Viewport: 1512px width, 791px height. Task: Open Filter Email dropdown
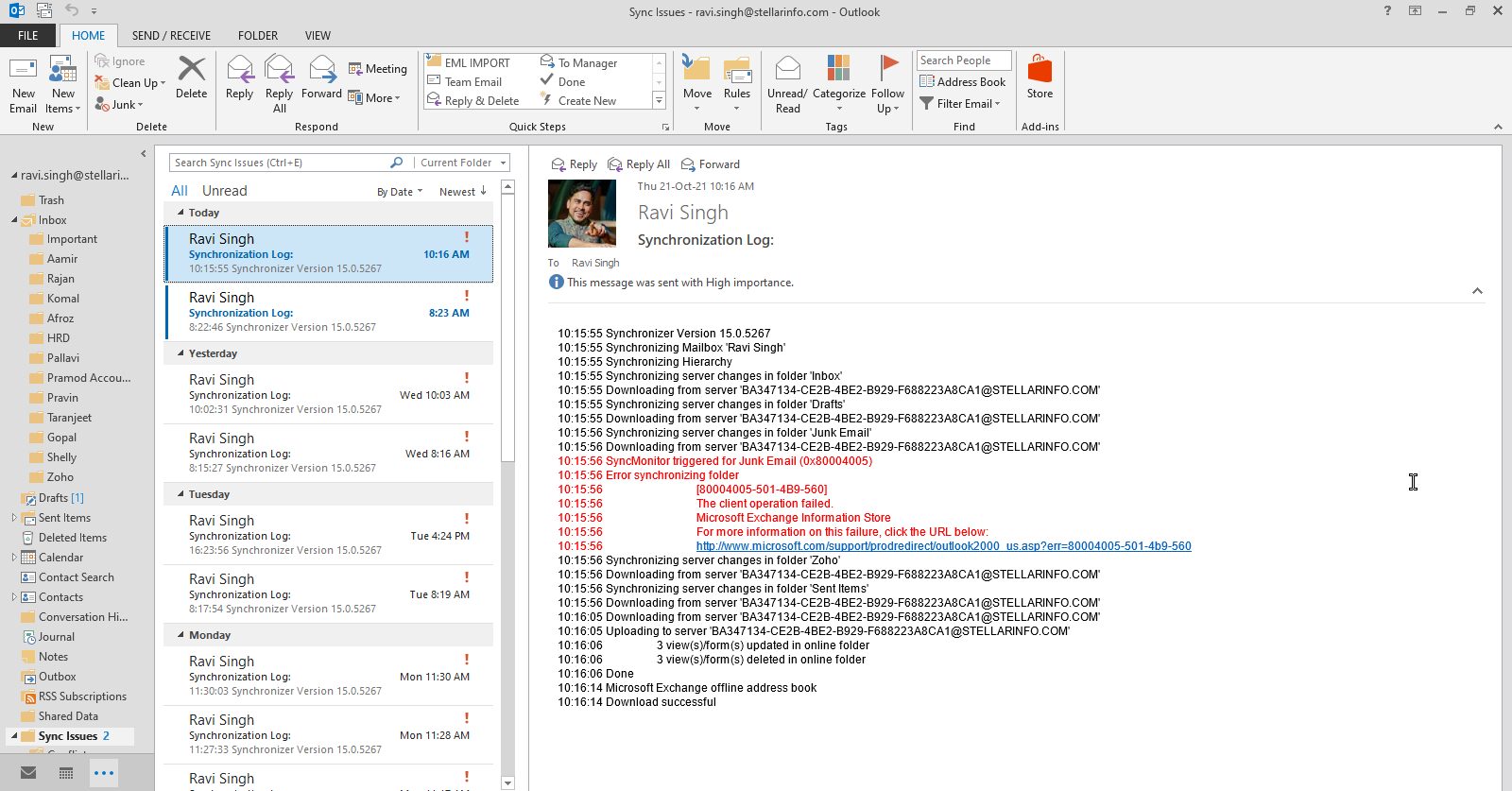coord(960,104)
